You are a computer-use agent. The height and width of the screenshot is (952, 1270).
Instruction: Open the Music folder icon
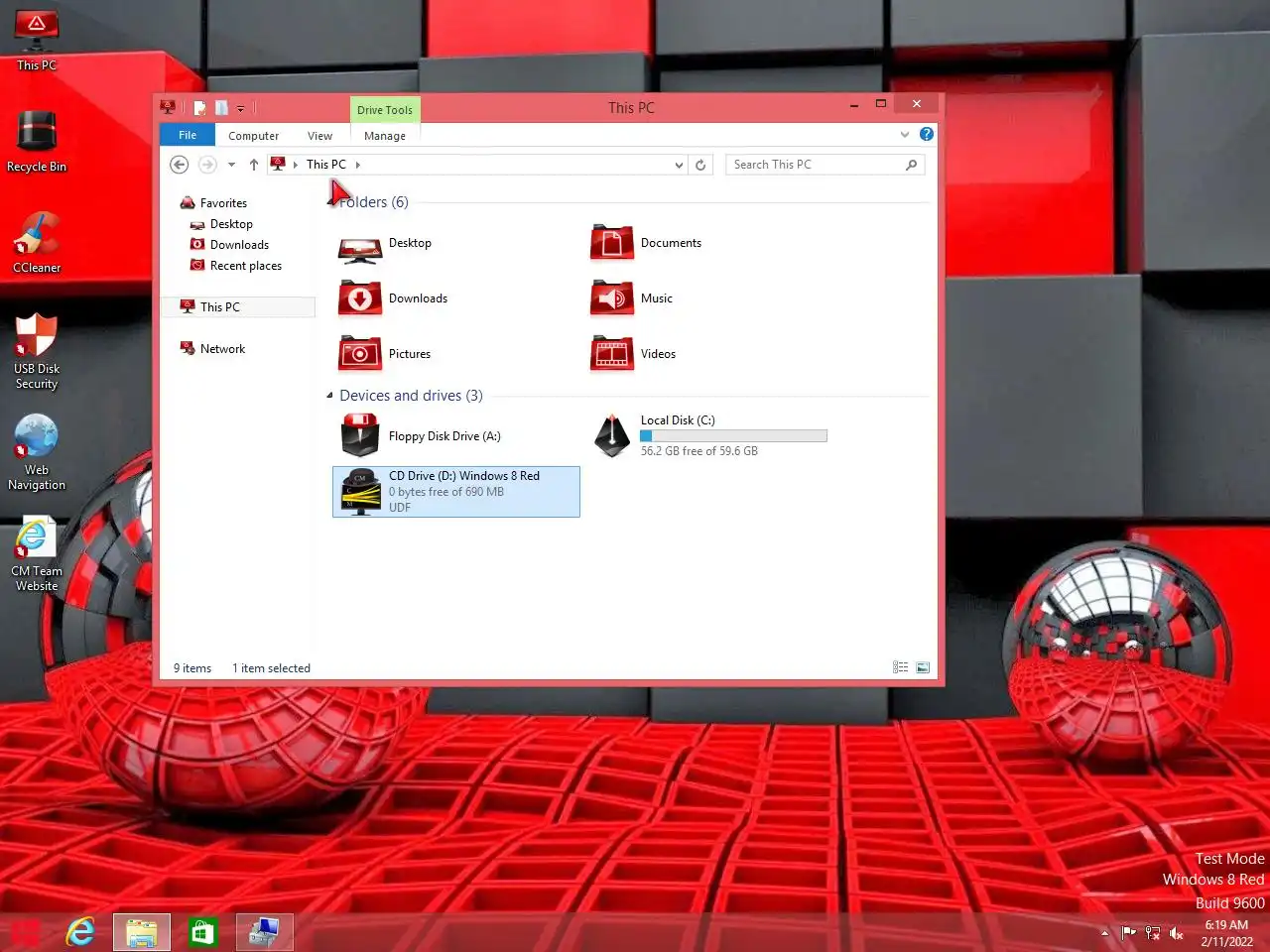pyautogui.click(x=612, y=298)
